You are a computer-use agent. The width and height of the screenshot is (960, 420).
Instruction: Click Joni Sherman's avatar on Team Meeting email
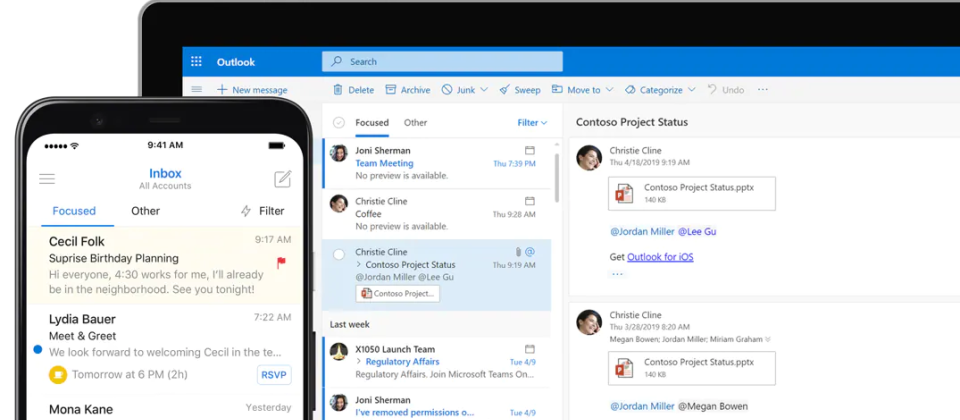339,152
